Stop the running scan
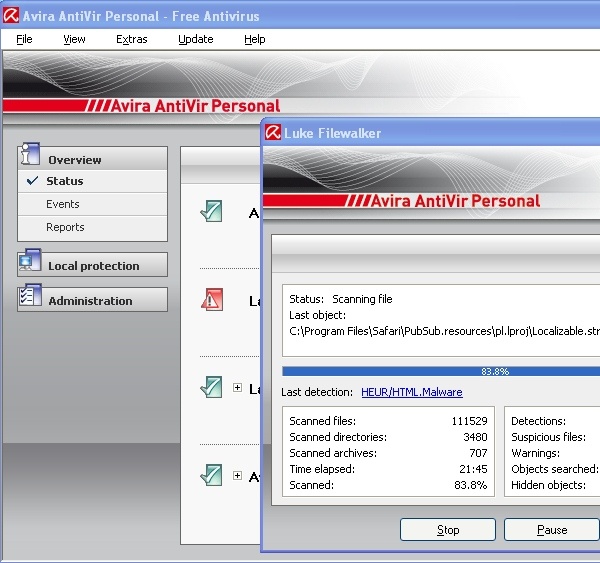 (448, 530)
